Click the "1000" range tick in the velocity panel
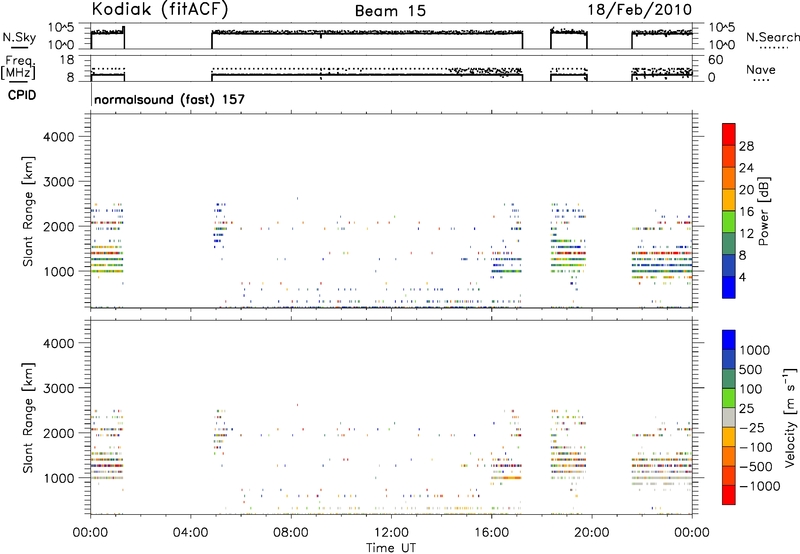 pyautogui.click(x=59, y=478)
